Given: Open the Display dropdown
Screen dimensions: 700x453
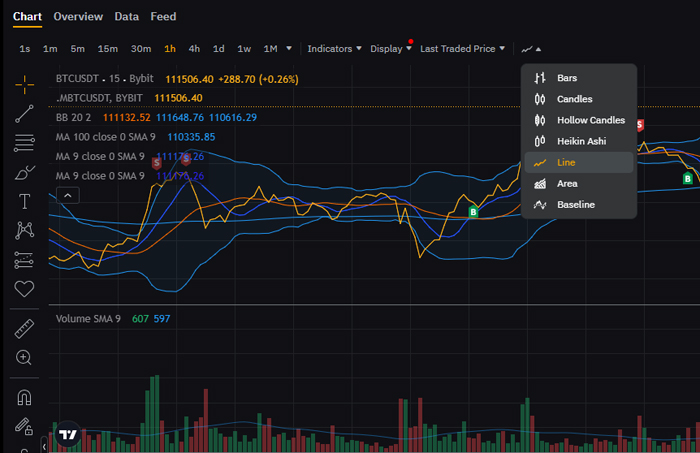Looking at the screenshot, I should pos(391,49).
